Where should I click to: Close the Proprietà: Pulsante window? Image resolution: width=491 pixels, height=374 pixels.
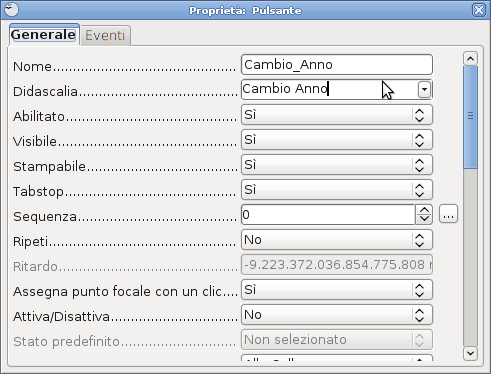click(479, 10)
